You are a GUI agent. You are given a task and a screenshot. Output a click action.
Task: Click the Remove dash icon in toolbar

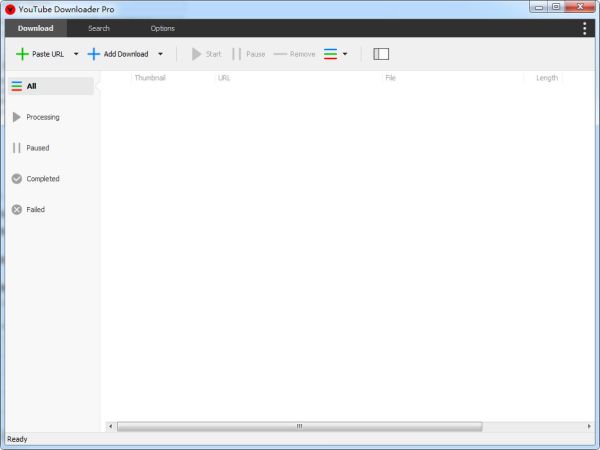click(x=280, y=54)
